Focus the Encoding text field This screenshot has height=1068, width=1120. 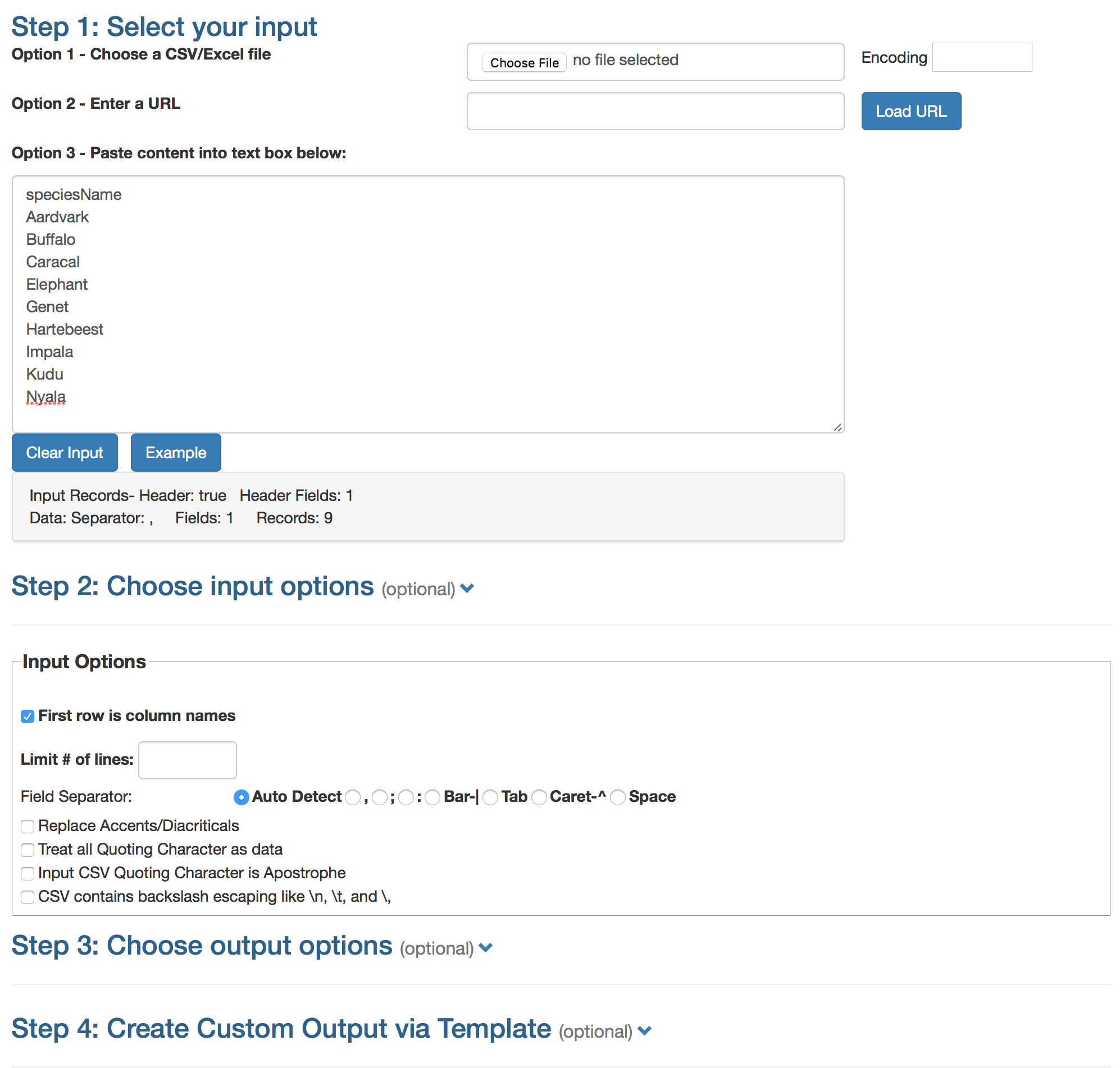(x=981, y=57)
